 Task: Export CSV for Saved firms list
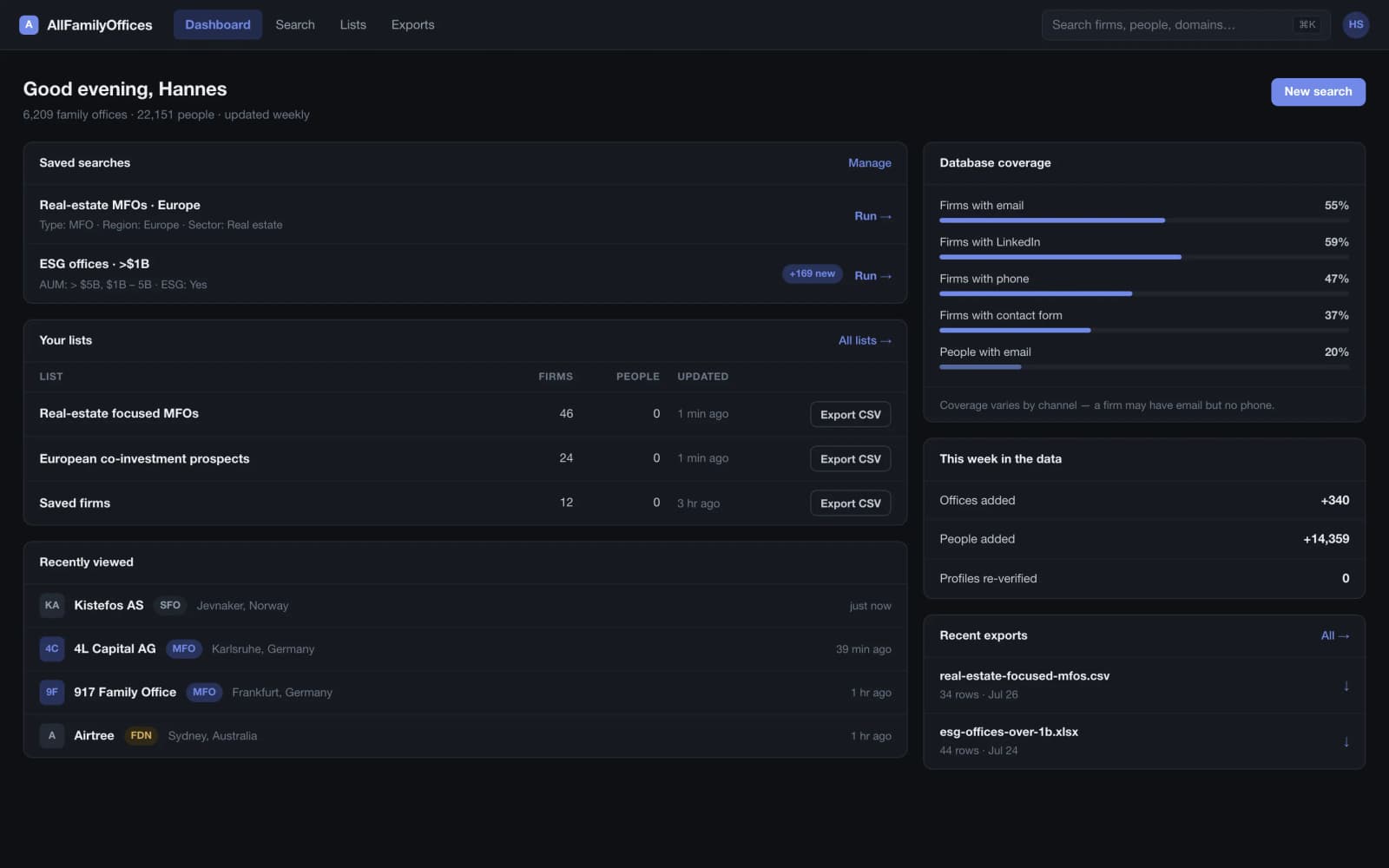coord(851,503)
